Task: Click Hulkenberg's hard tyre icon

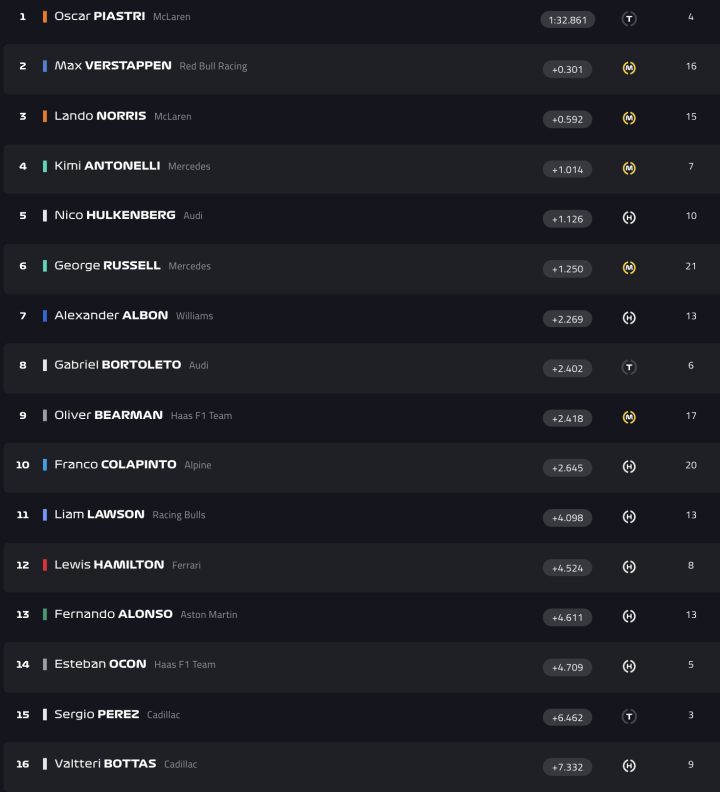Action: (x=629, y=218)
